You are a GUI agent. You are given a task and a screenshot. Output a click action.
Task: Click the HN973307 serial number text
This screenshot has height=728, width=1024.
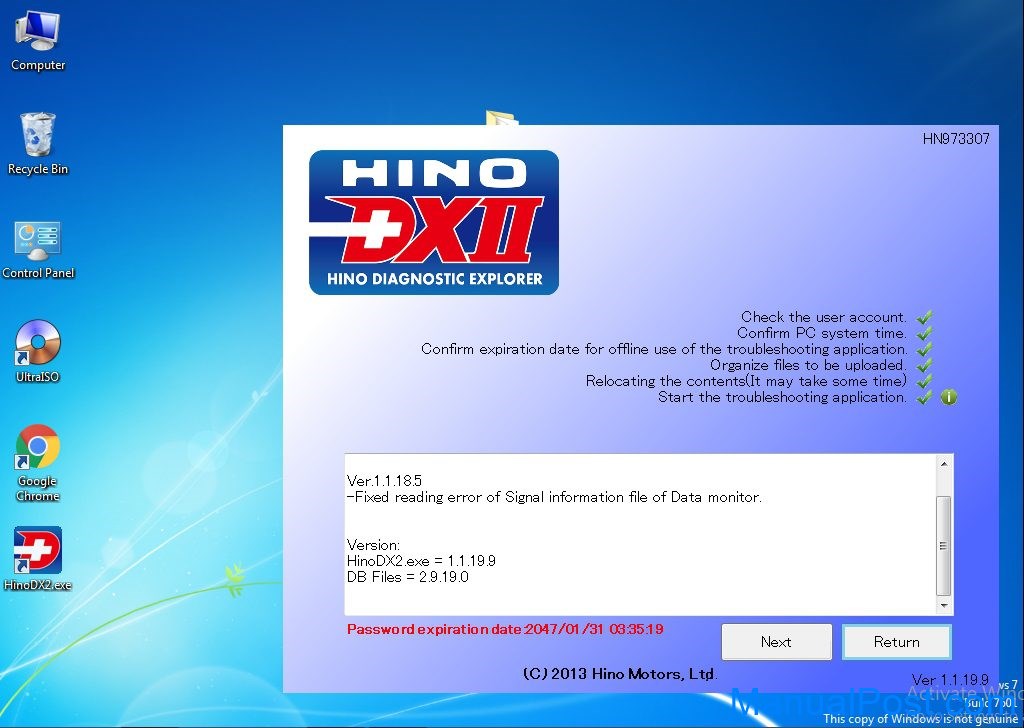pos(956,138)
